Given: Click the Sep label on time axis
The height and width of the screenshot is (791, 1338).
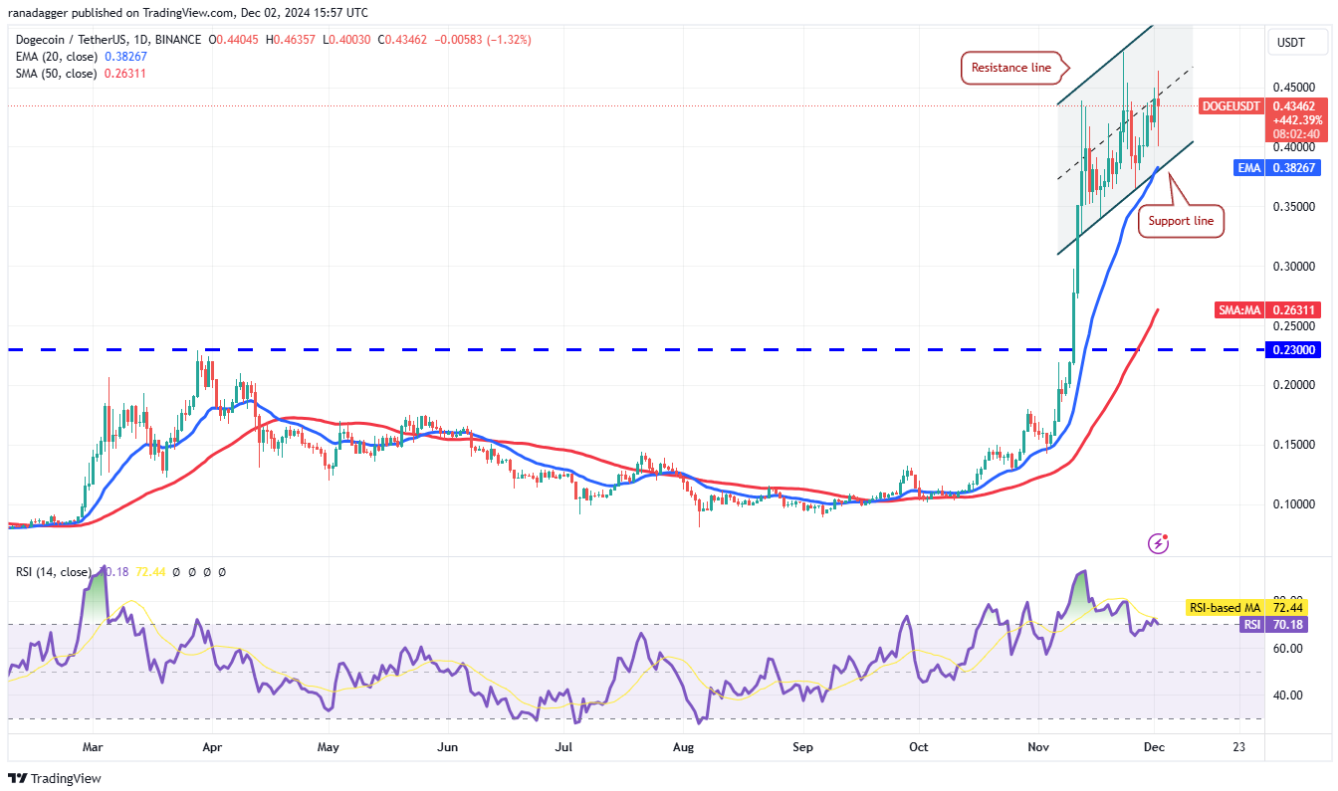Looking at the screenshot, I should point(802,747).
